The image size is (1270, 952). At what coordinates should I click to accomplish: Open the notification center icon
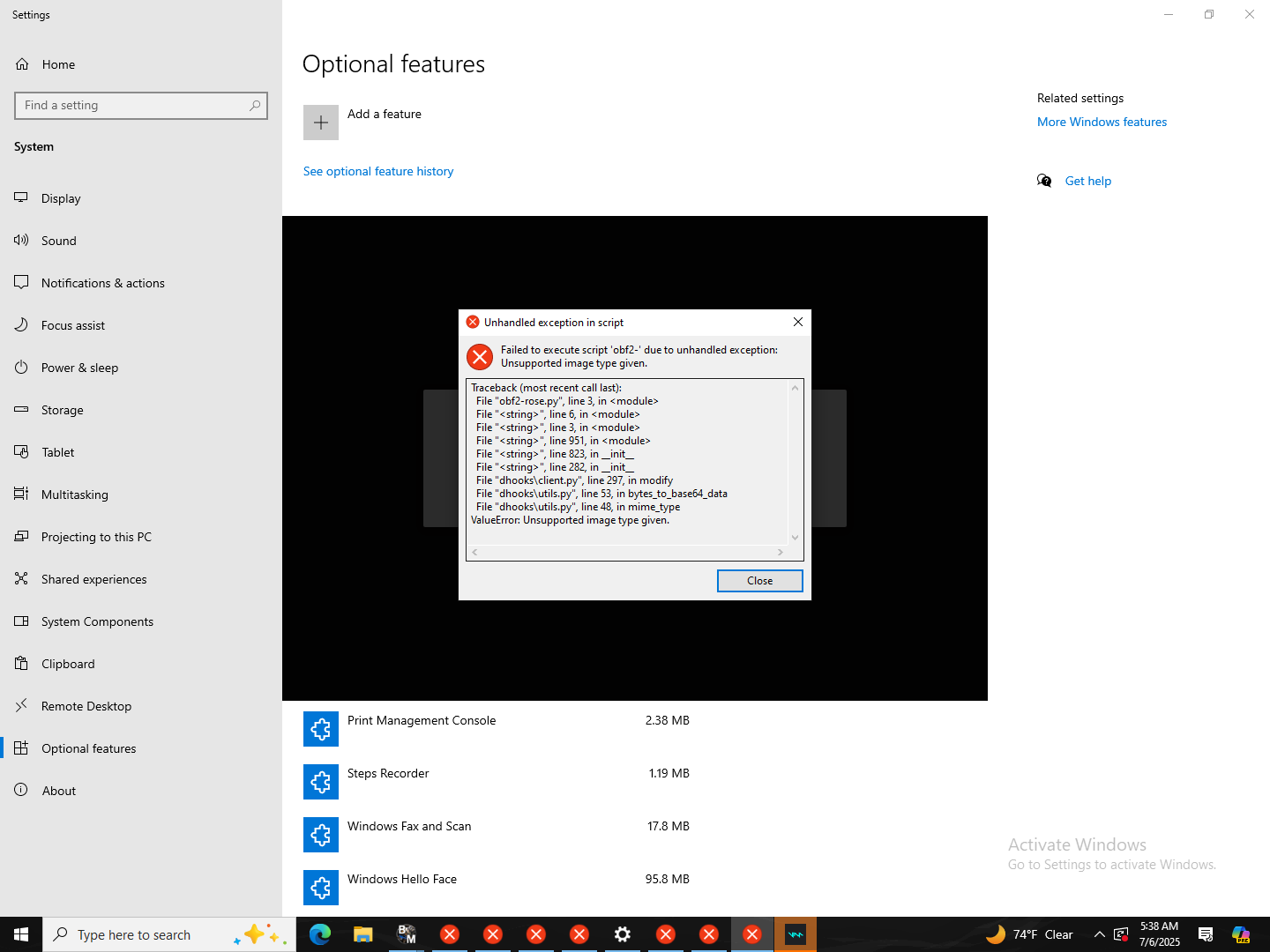coord(1206,934)
